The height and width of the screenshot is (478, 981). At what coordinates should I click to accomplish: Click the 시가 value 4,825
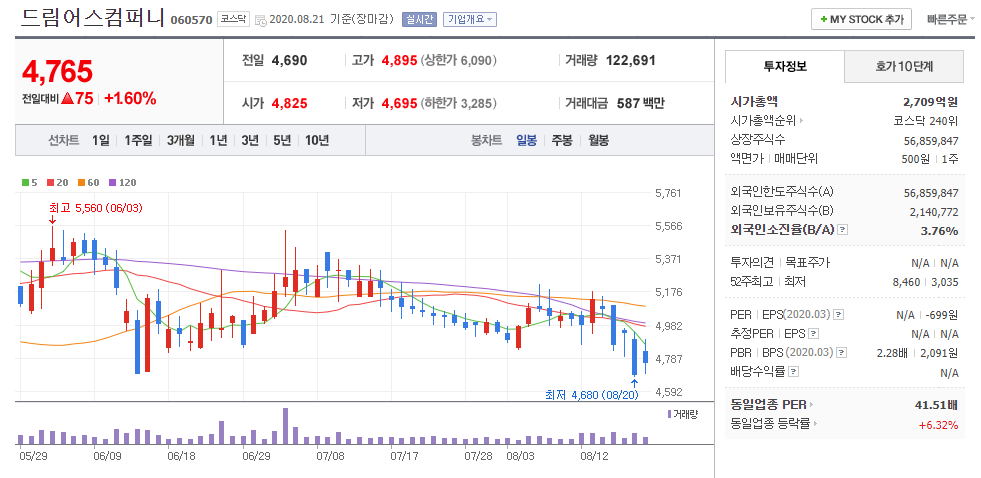(x=290, y=103)
